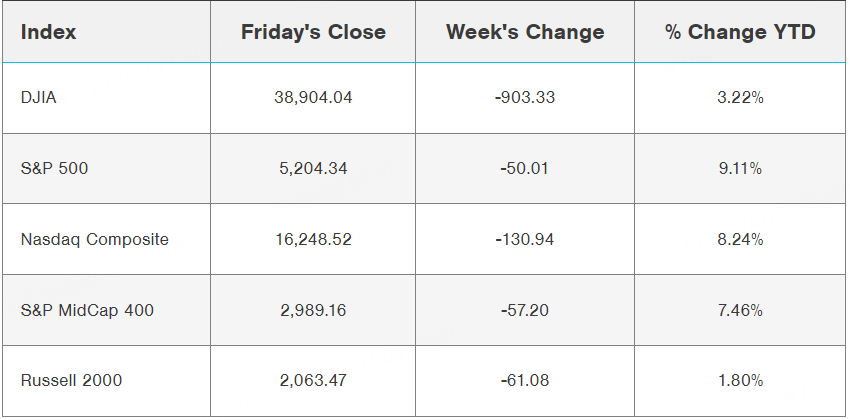850x420 pixels.
Task: Click the MidCap 400 close 2,989.16
Action: coord(313,310)
